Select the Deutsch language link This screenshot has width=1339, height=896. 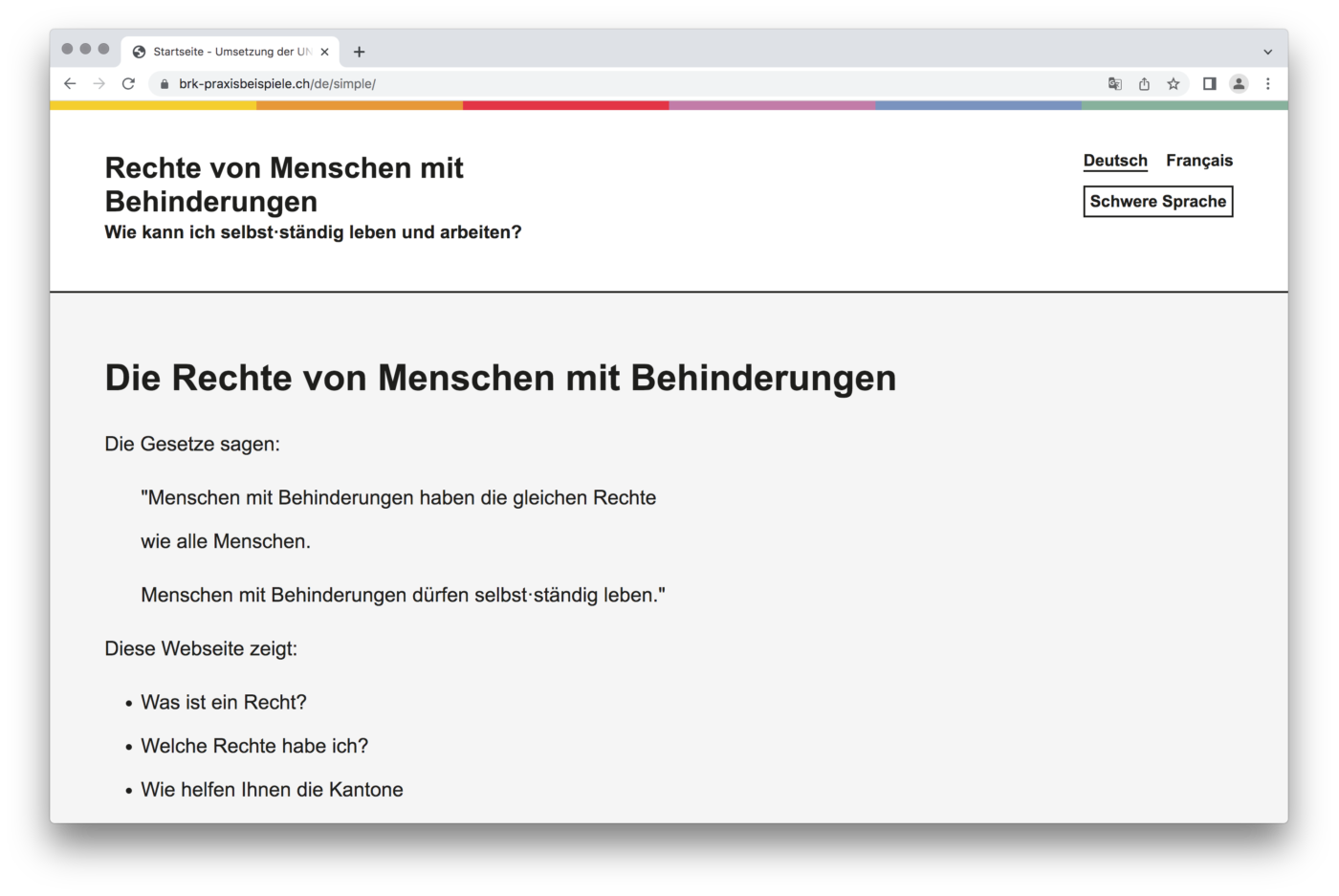point(1114,161)
